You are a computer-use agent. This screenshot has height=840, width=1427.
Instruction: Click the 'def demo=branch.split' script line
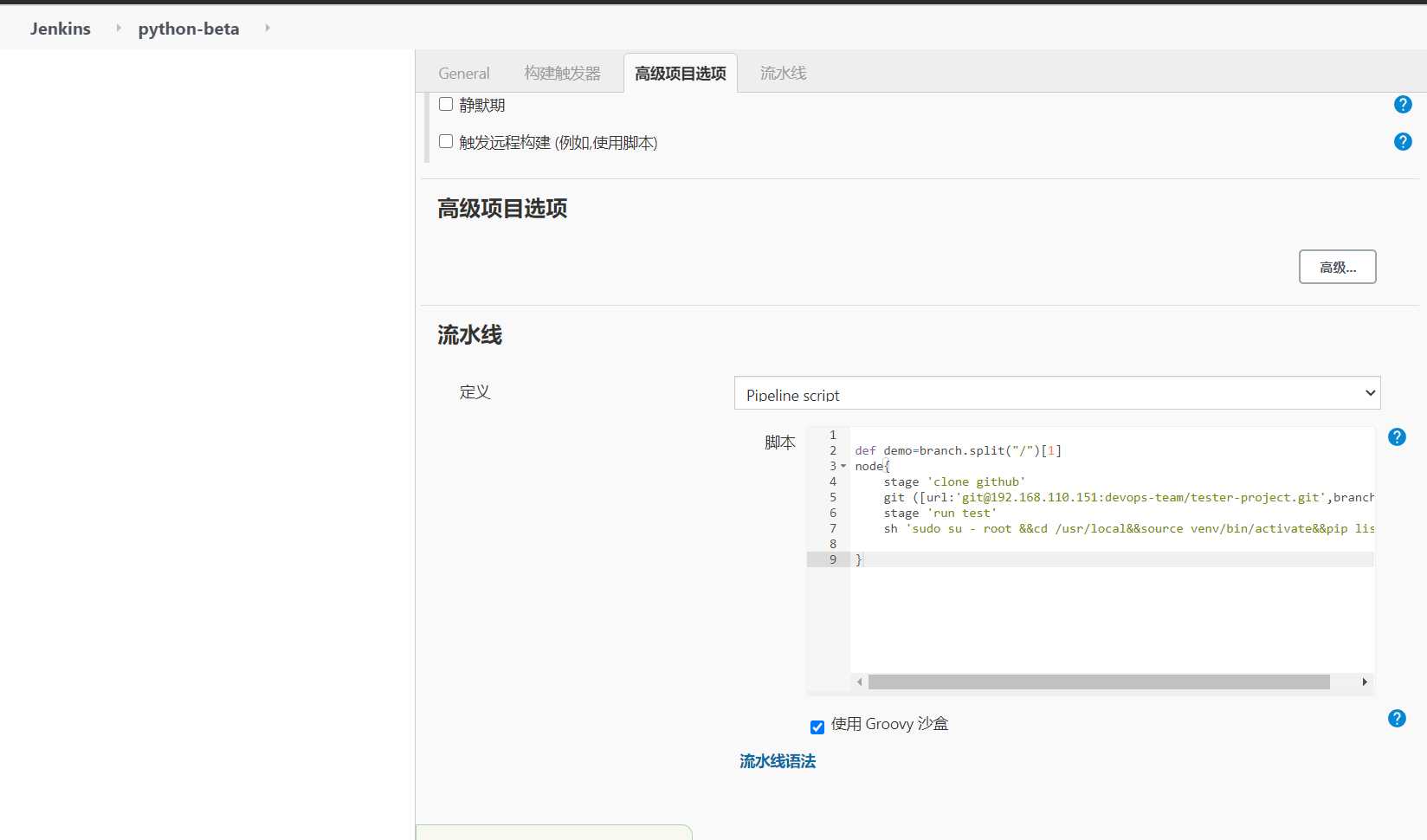point(958,450)
